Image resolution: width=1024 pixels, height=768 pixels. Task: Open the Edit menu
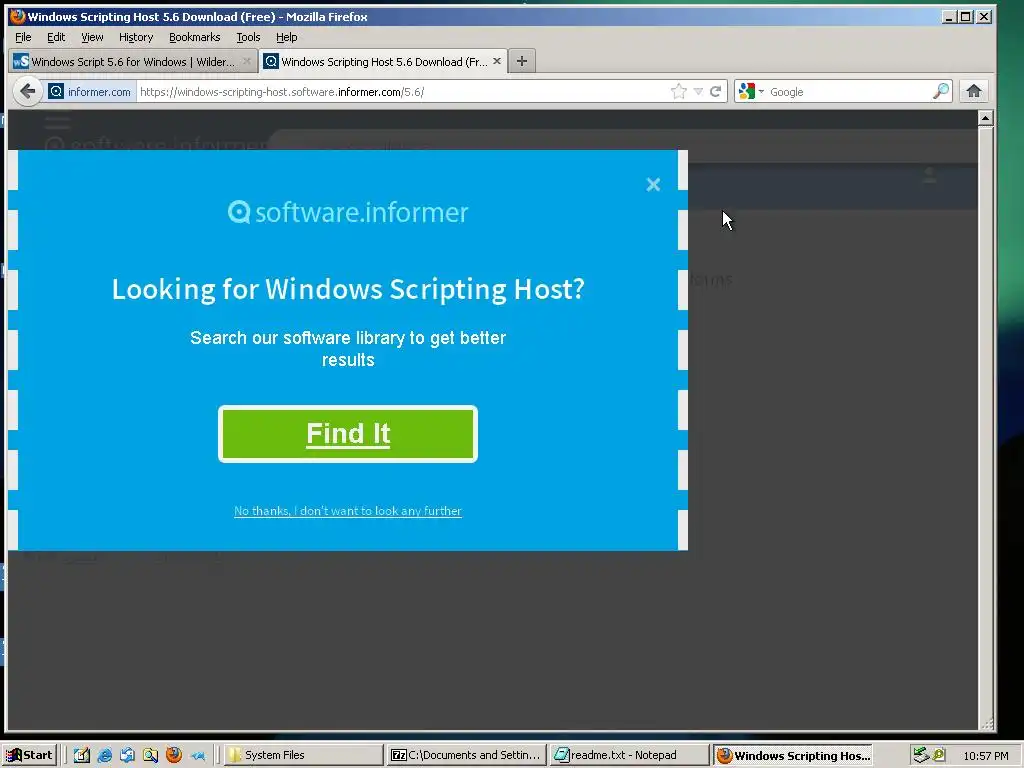tap(56, 37)
